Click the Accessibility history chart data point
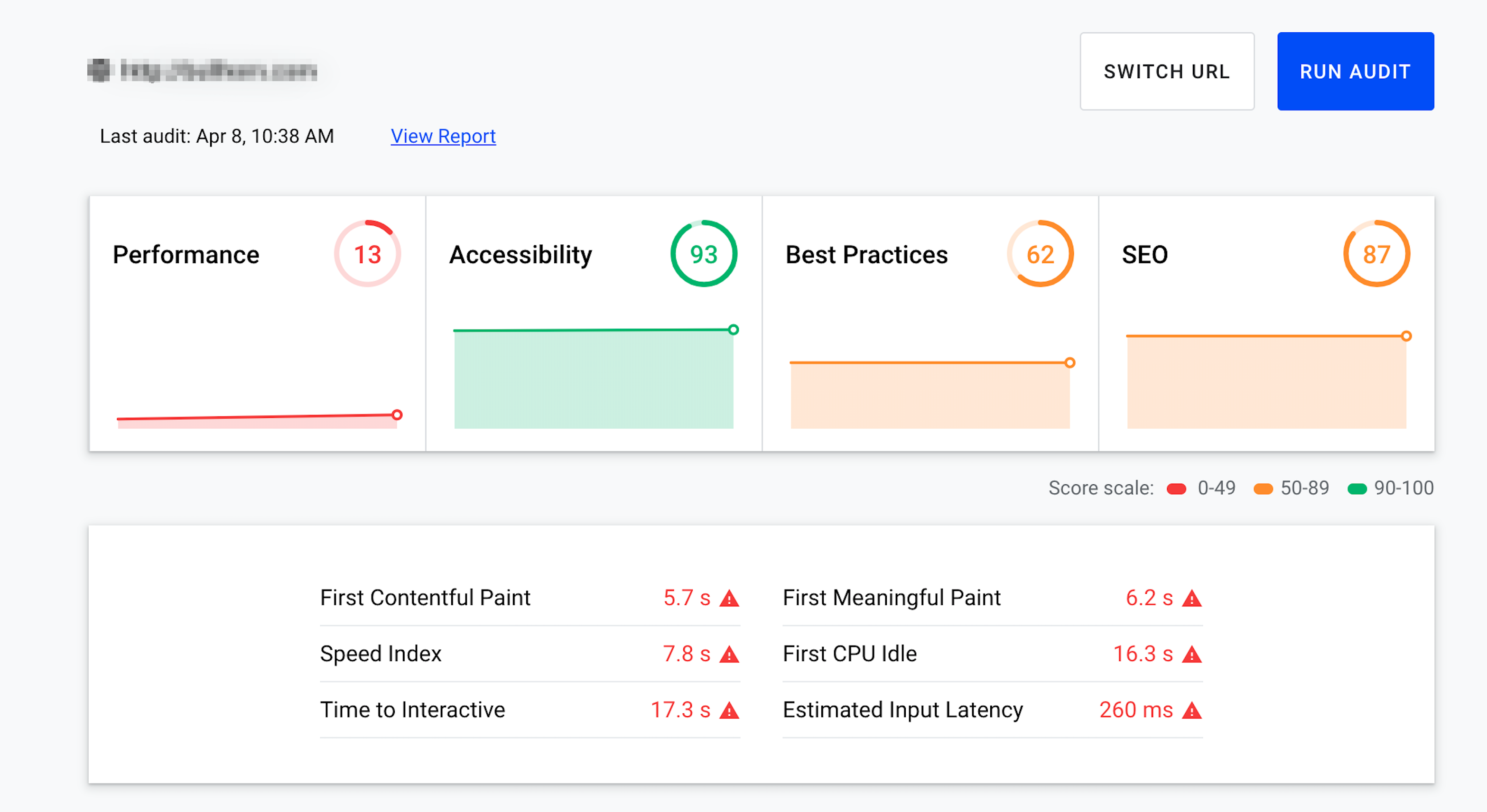 [x=733, y=330]
